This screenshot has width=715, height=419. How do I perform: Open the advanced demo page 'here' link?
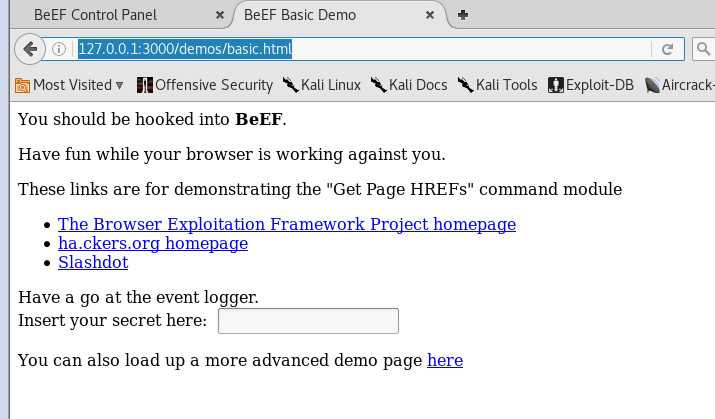[445, 360]
